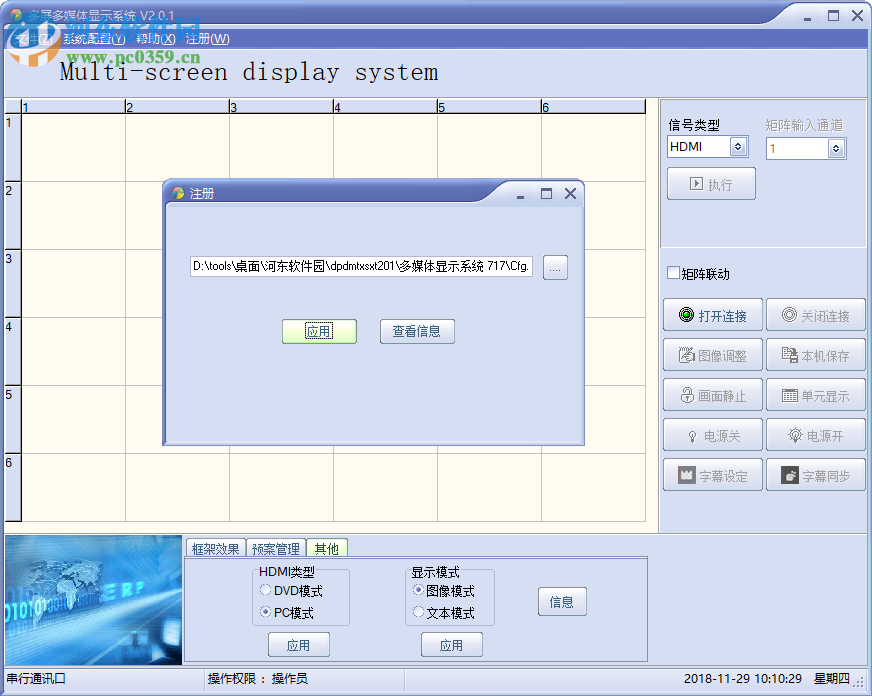Open the 系统配置(V) menu
This screenshot has width=872, height=696.
92,38
